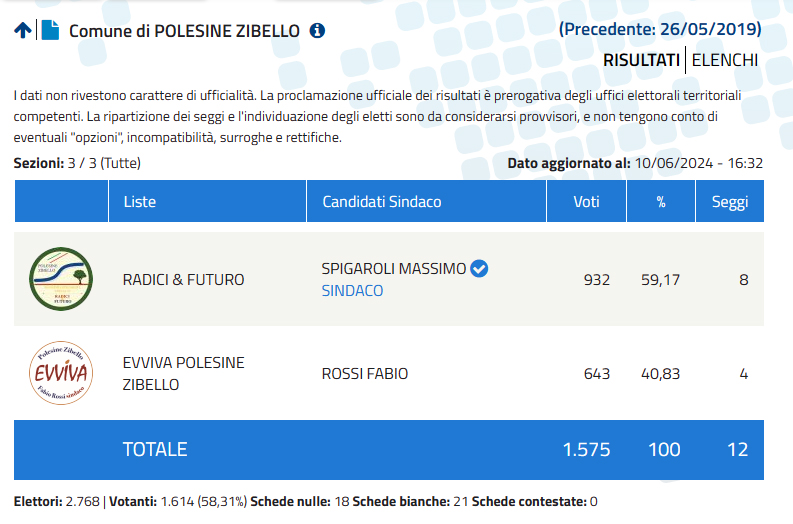Click the SINDACO label link
The width and height of the screenshot is (793, 524).
(353, 291)
